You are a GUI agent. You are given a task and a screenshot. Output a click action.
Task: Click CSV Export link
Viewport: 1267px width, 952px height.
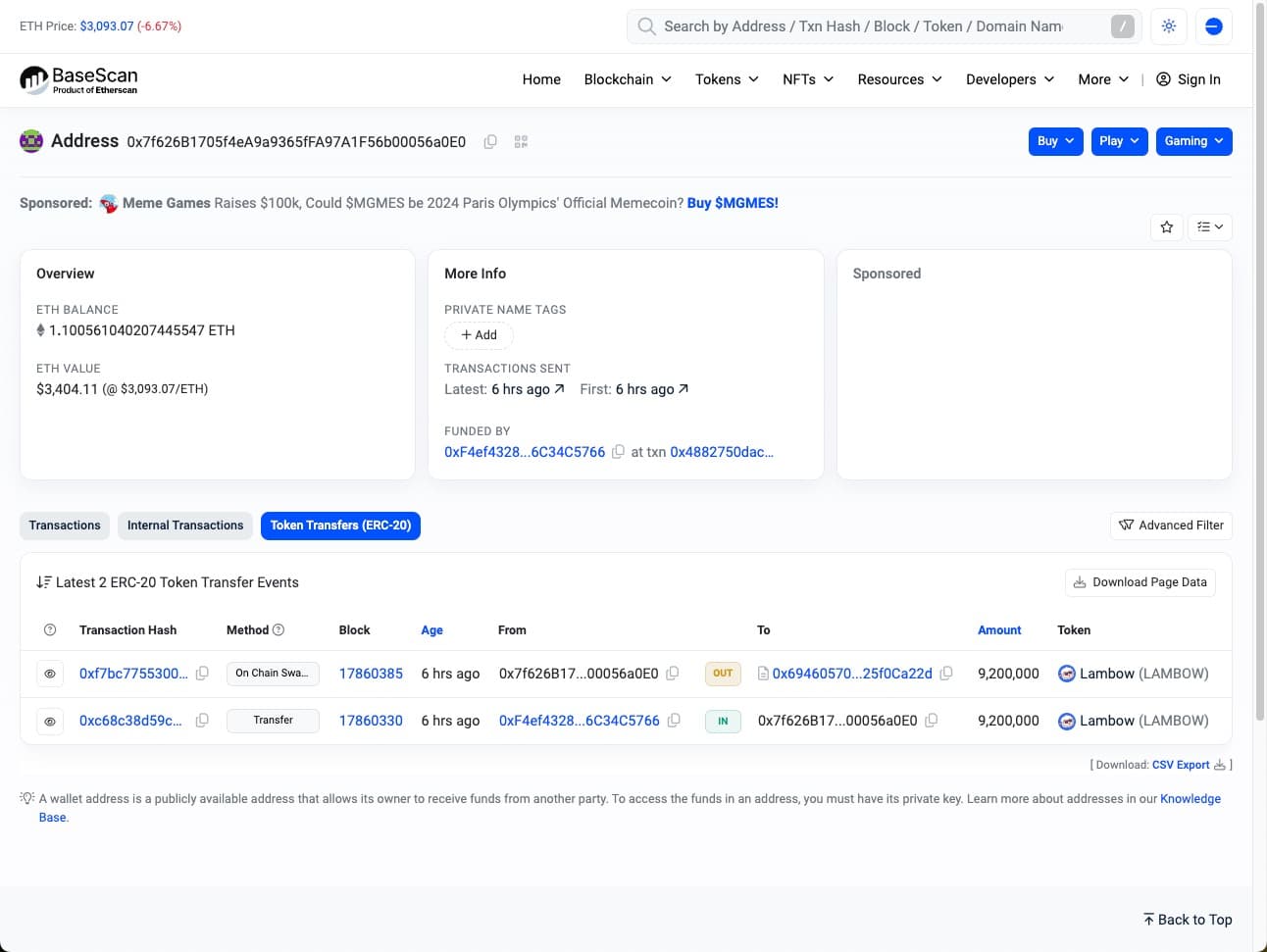pyautogui.click(x=1181, y=765)
